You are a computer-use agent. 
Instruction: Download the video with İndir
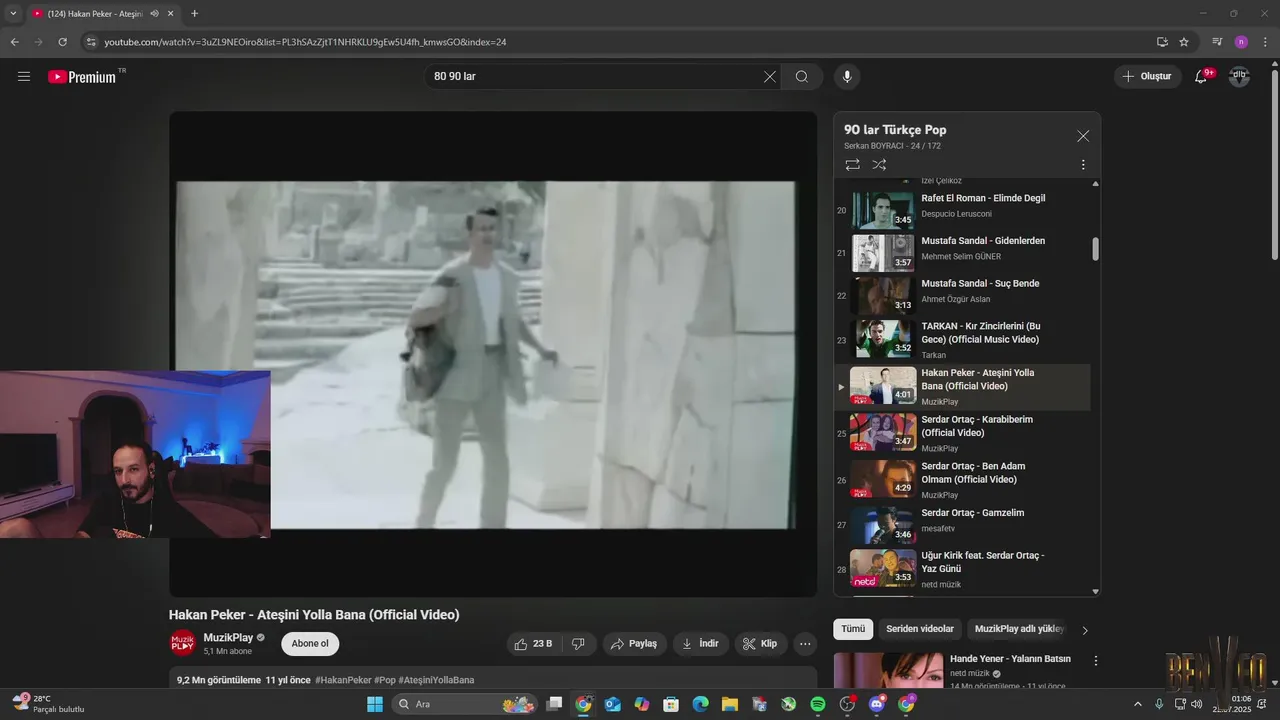pyautogui.click(x=700, y=644)
